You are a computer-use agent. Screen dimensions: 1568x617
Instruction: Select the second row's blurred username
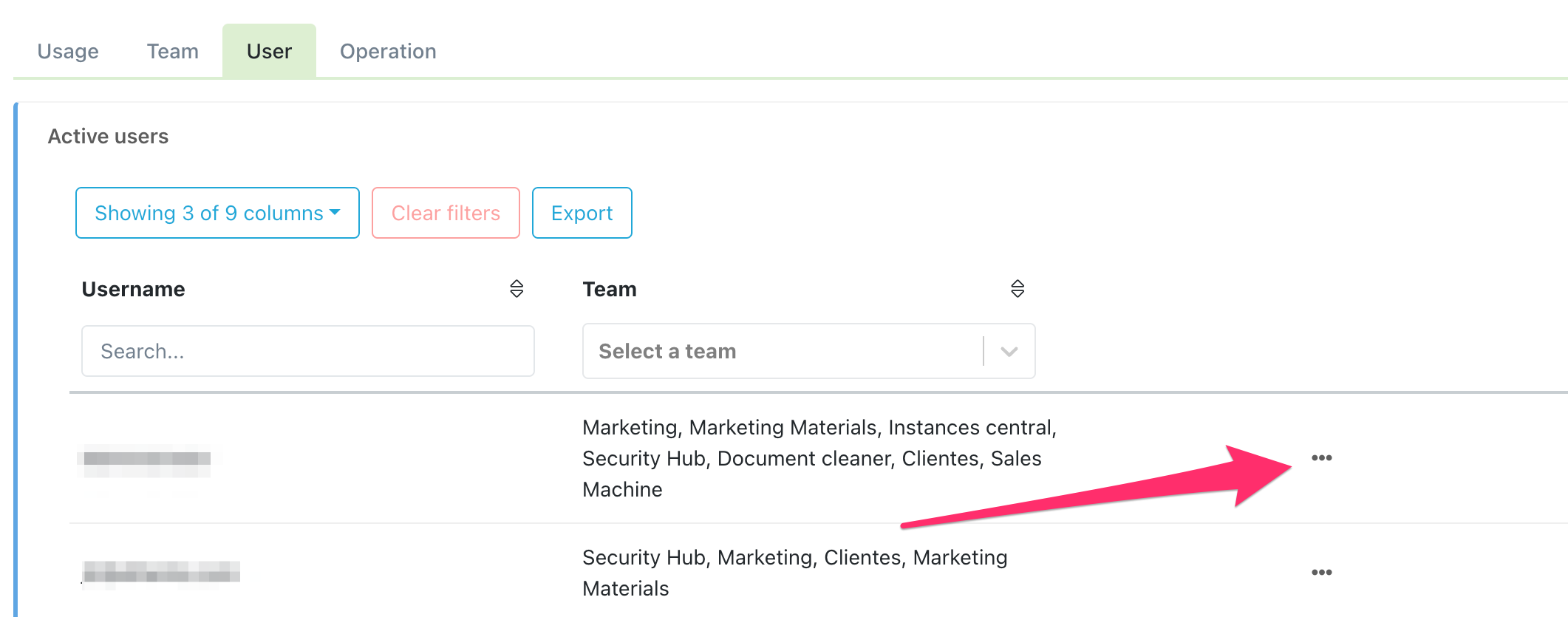coord(161,572)
